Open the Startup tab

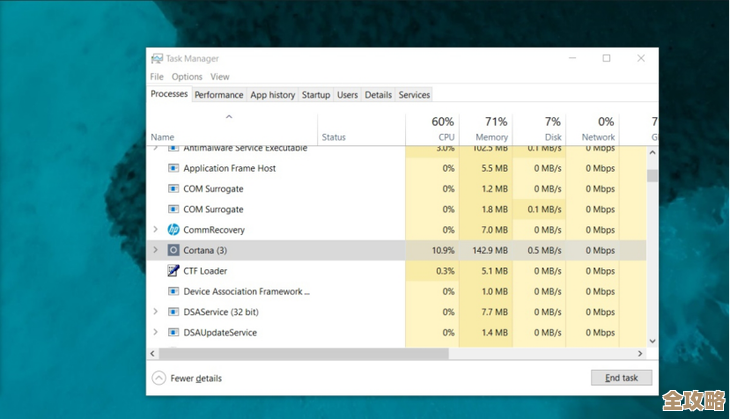(316, 95)
